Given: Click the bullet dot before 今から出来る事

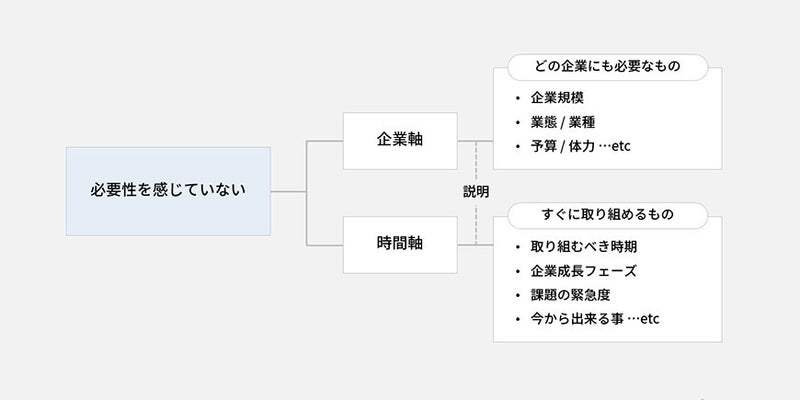Looking at the screenshot, I should [518, 320].
